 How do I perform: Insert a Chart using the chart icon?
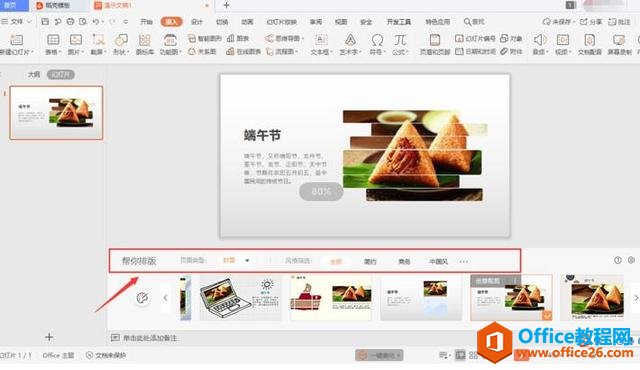click(238, 38)
